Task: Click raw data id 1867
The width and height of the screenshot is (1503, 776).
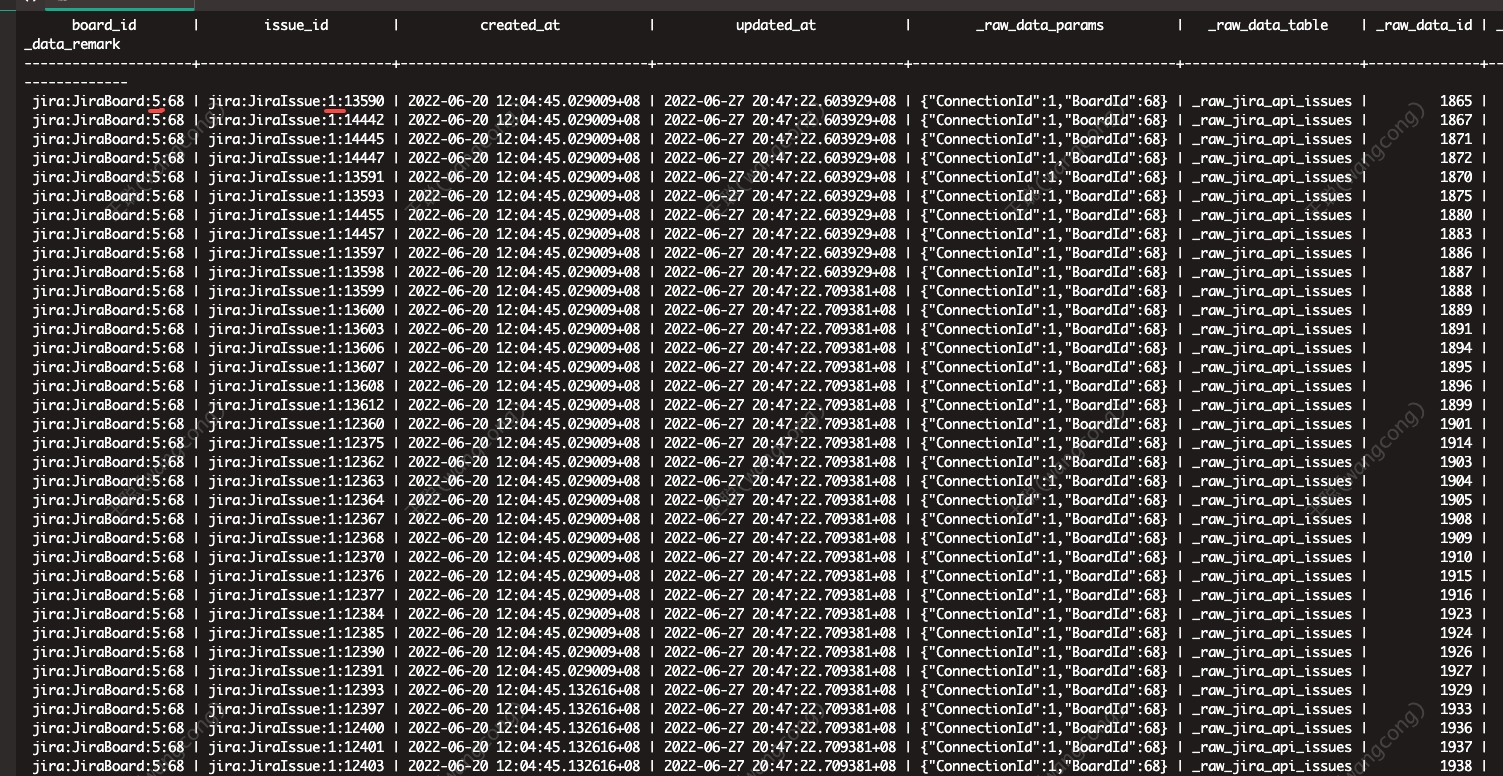Action: [1456, 120]
